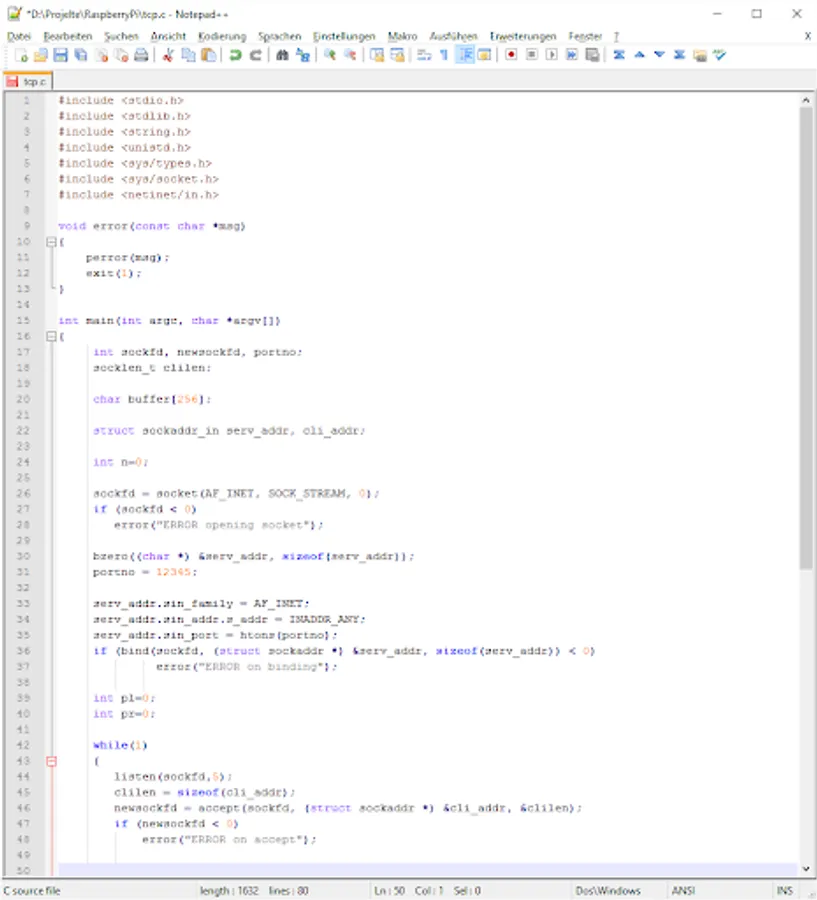Collapse the main function fold at line 16
Screen dimensions: 817x900
point(51,336)
